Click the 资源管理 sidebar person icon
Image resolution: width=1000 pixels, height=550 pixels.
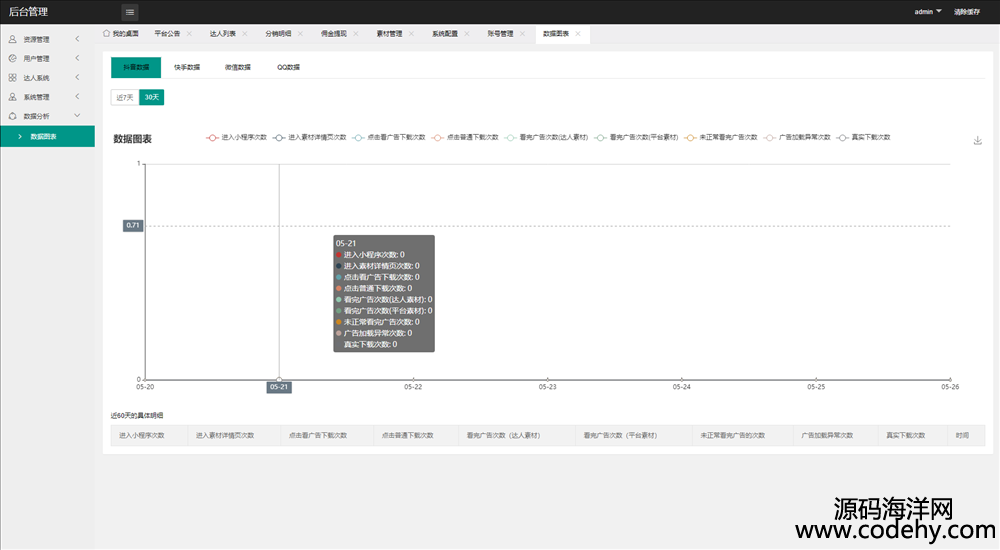click(12, 39)
